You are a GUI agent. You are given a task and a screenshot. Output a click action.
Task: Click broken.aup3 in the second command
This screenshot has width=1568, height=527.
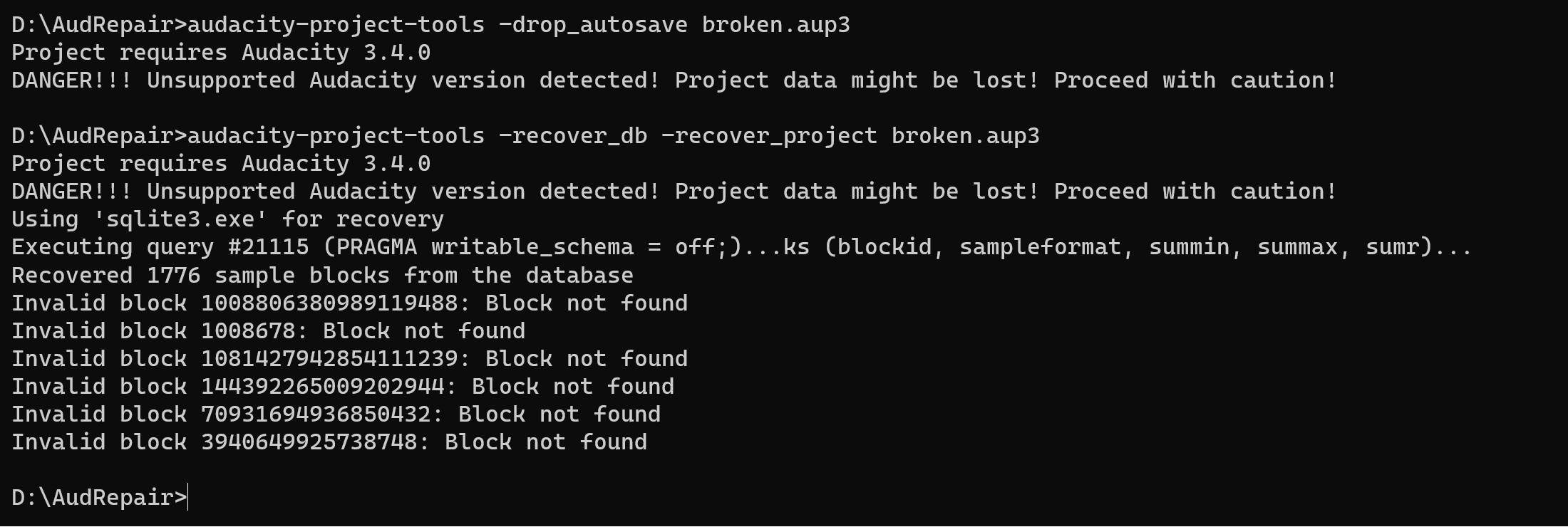click(x=965, y=136)
